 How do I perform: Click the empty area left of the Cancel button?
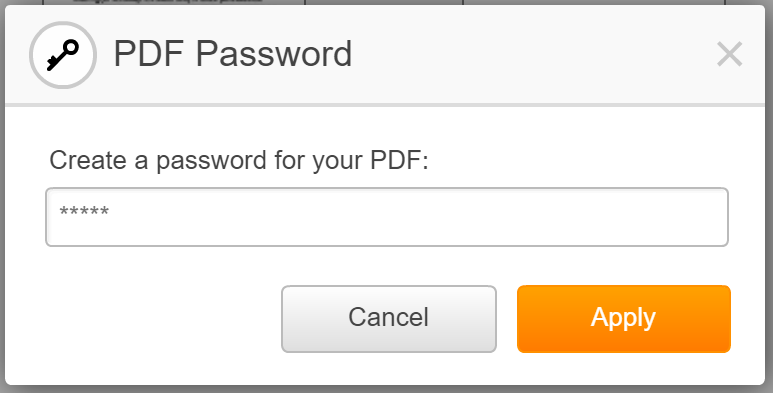pos(163,319)
